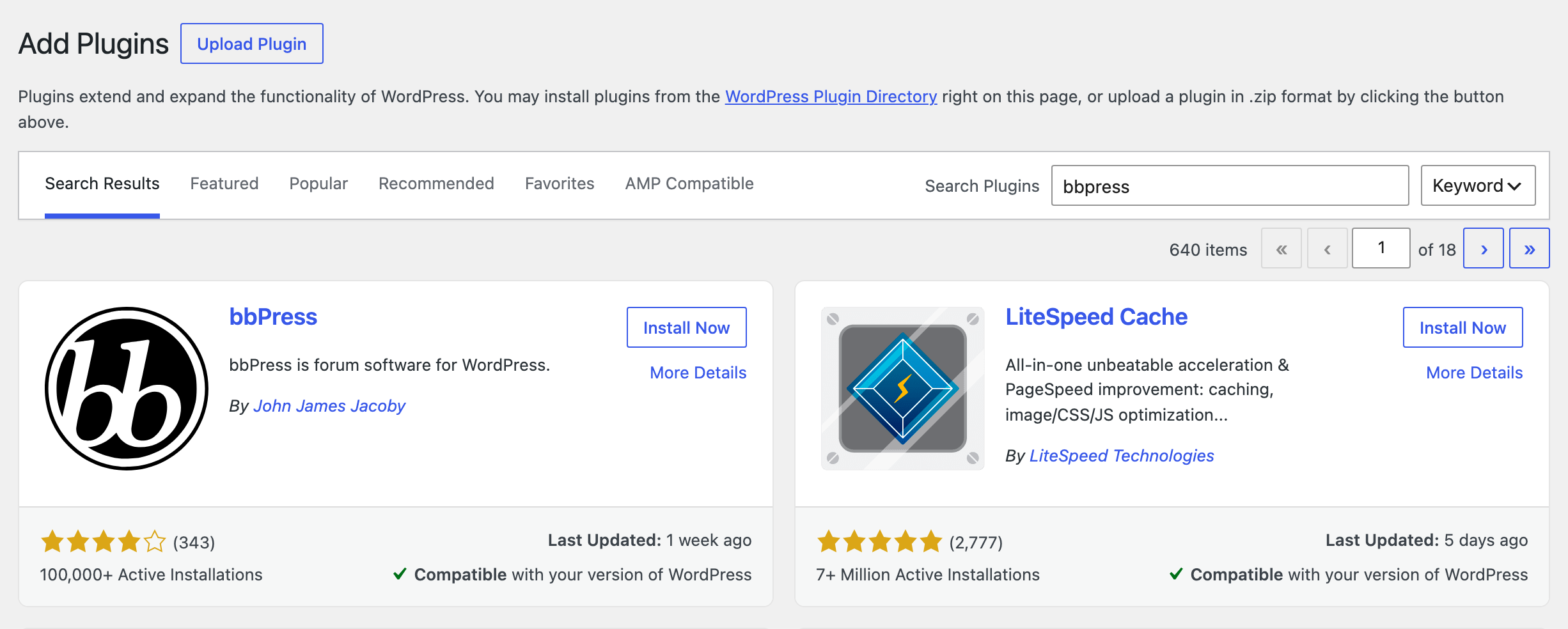Focus the Search Plugins input field
Viewport: 1568px width, 629px height.
click(1230, 185)
